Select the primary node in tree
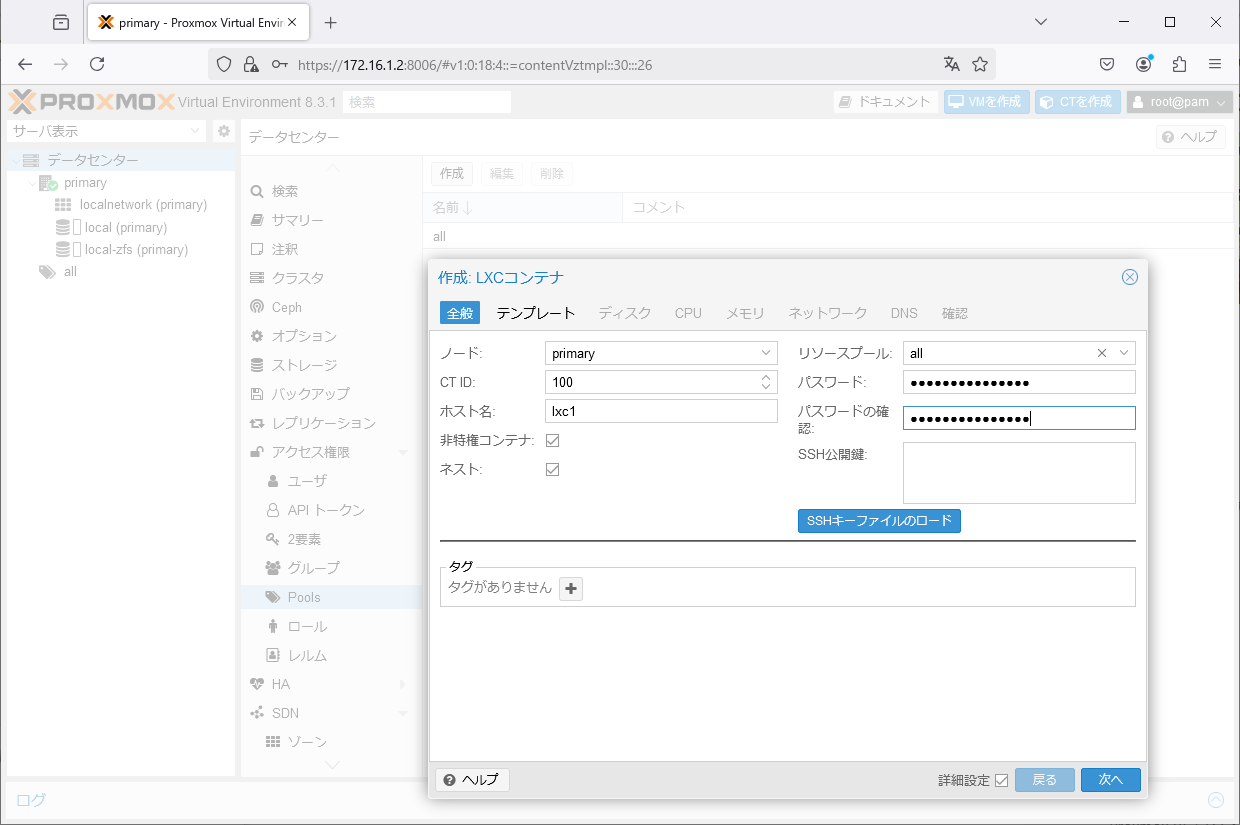The height and width of the screenshot is (825, 1240). point(85,183)
